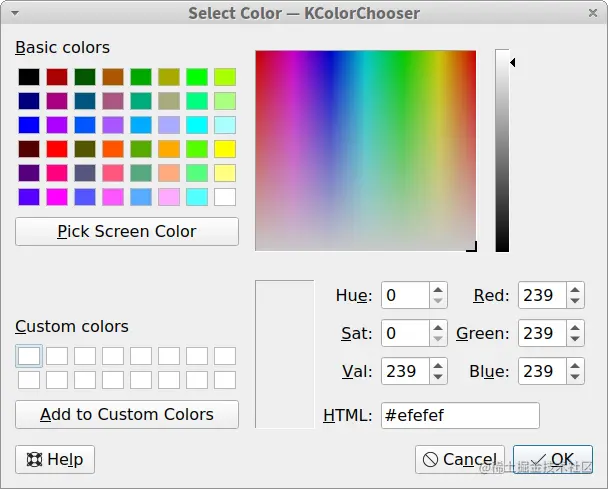Decrease the Sat value with down arrow

[438, 340]
